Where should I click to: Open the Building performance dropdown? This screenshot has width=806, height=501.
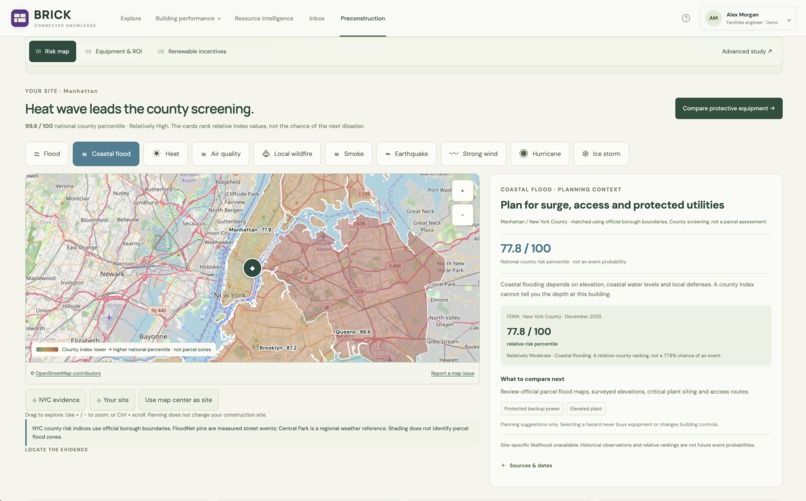188,18
